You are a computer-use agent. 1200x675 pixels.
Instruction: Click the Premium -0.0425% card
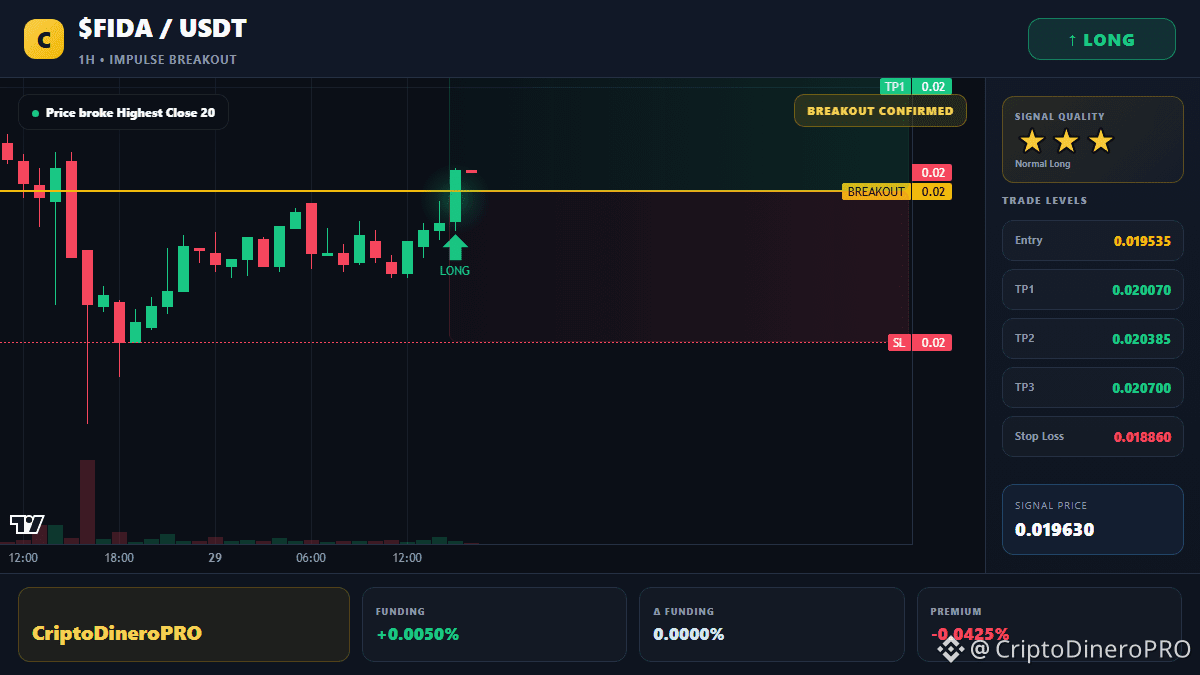pyautogui.click(x=1049, y=624)
